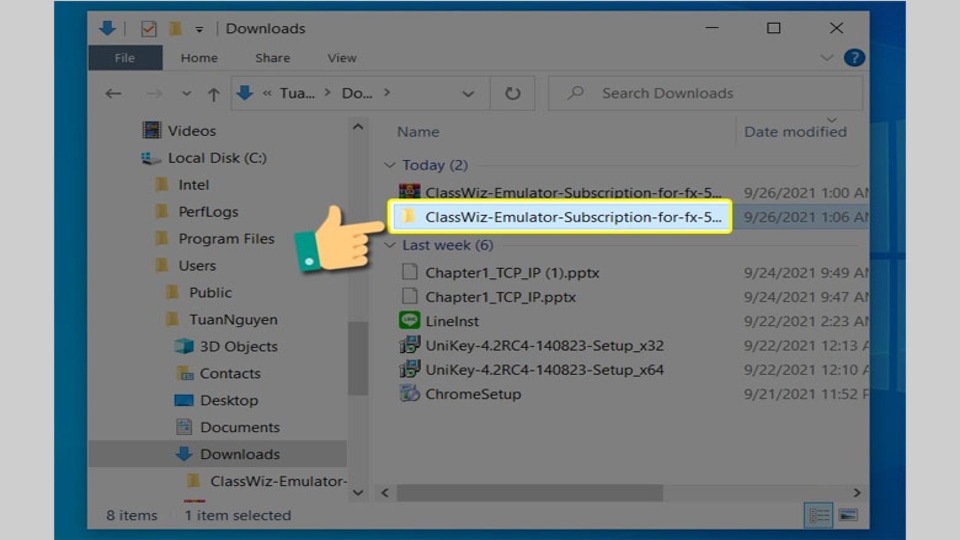Image resolution: width=960 pixels, height=540 pixels.
Task: Collapse the Last week (6) group
Action: (389, 245)
